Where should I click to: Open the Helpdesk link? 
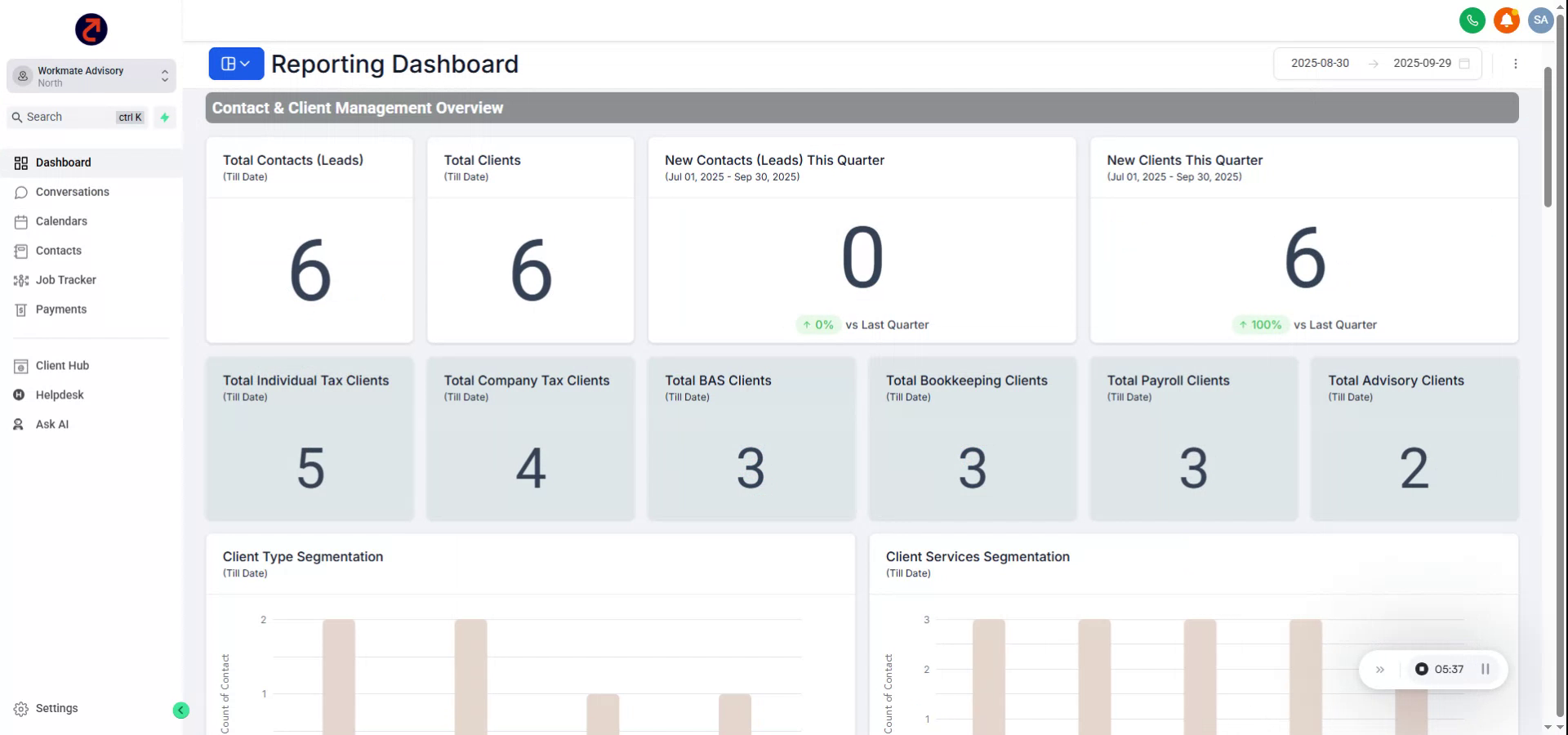(60, 394)
